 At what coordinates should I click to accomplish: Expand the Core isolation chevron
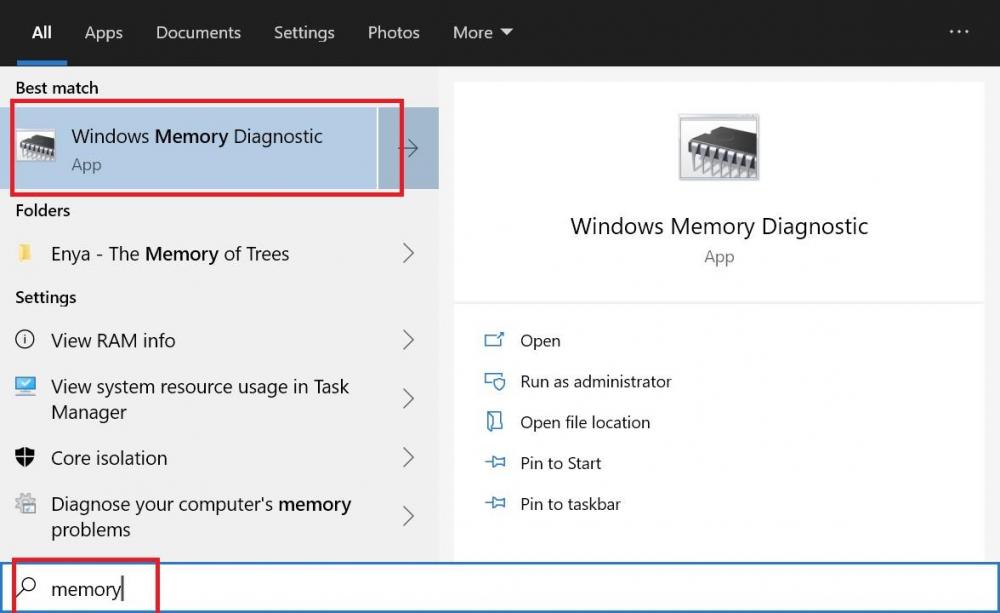(x=409, y=457)
